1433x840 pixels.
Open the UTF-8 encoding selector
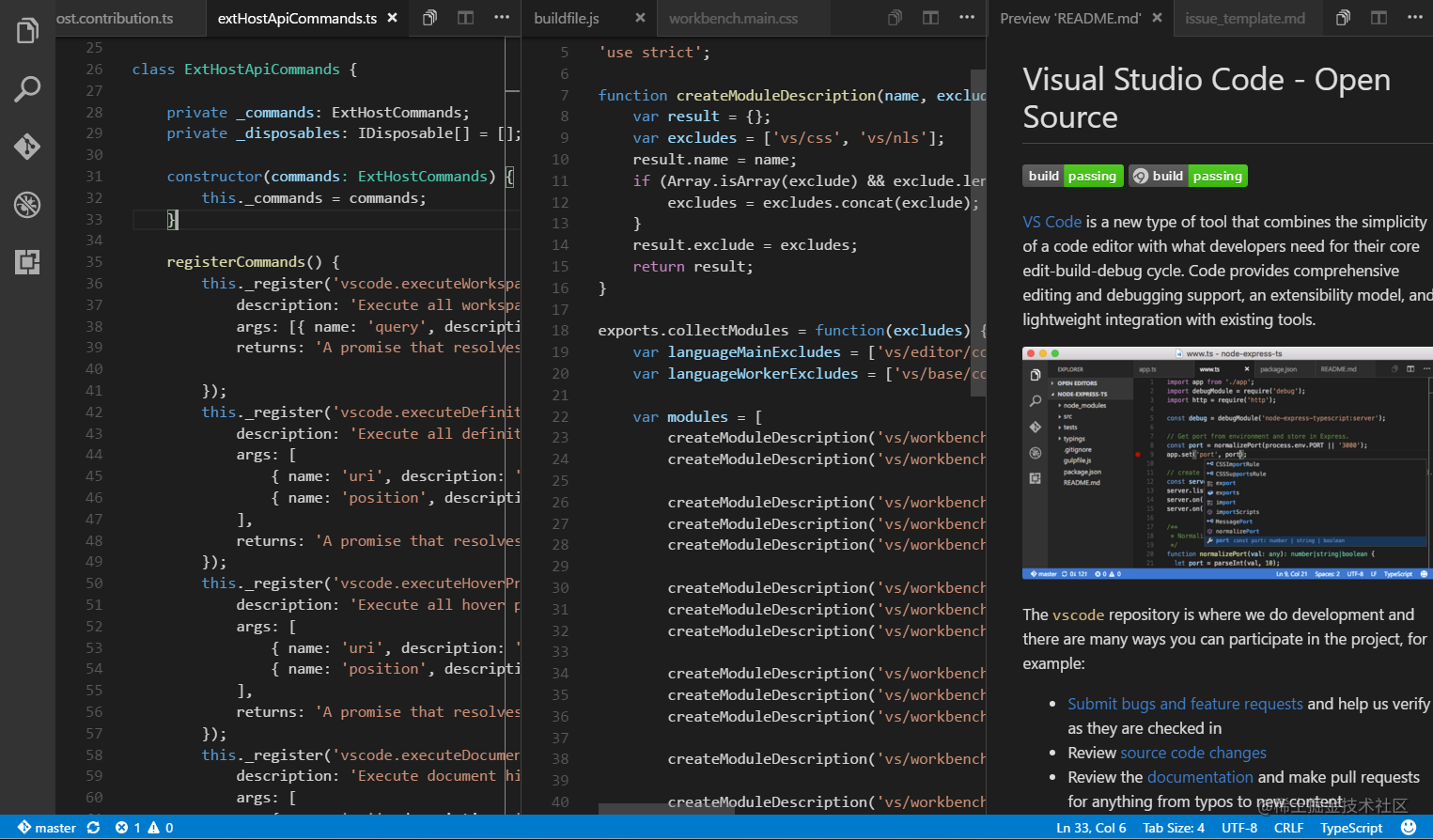(x=1238, y=828)
